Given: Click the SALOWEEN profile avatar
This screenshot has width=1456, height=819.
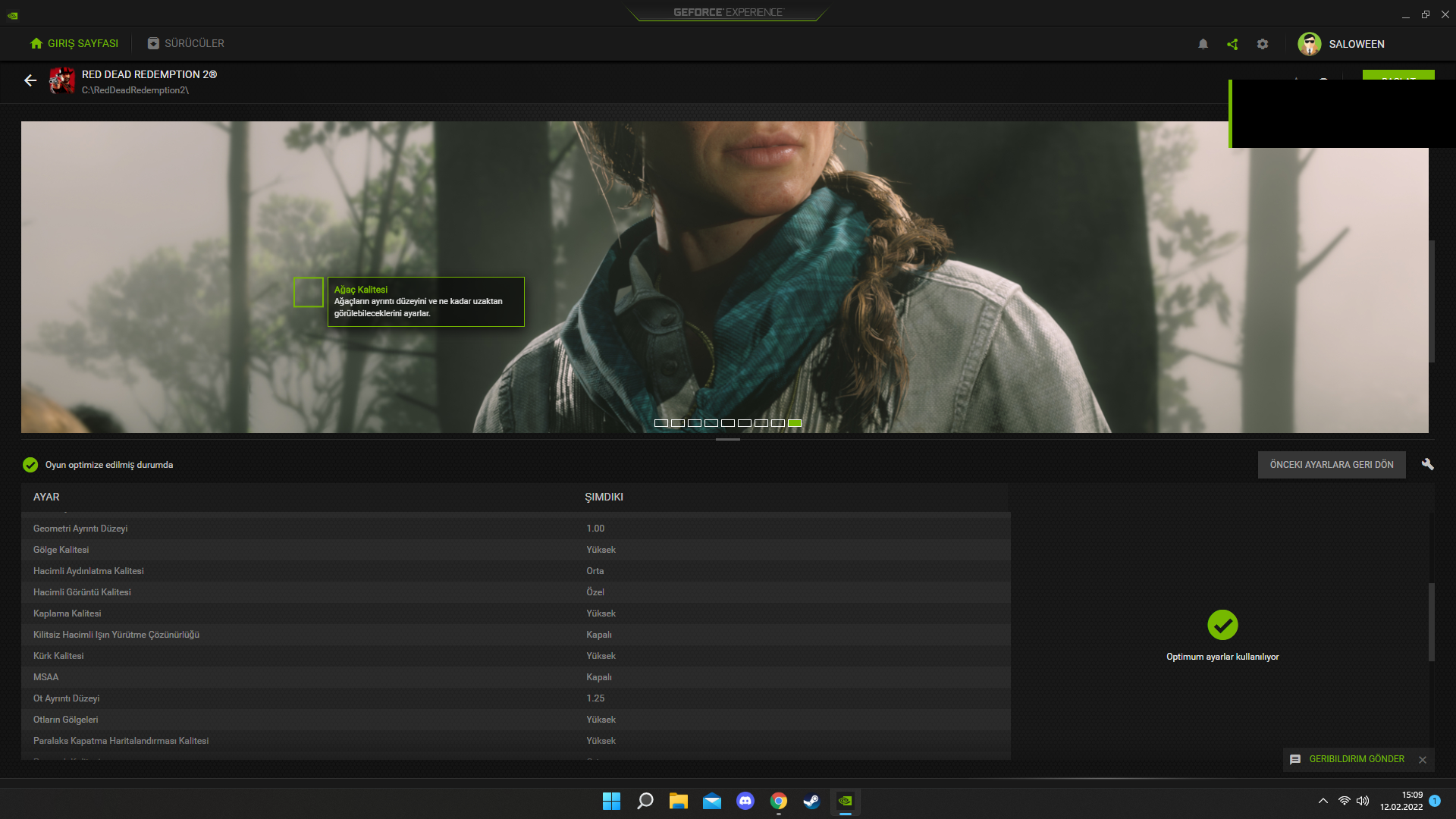Looking at the screenshot, I should pos(1310,44).
